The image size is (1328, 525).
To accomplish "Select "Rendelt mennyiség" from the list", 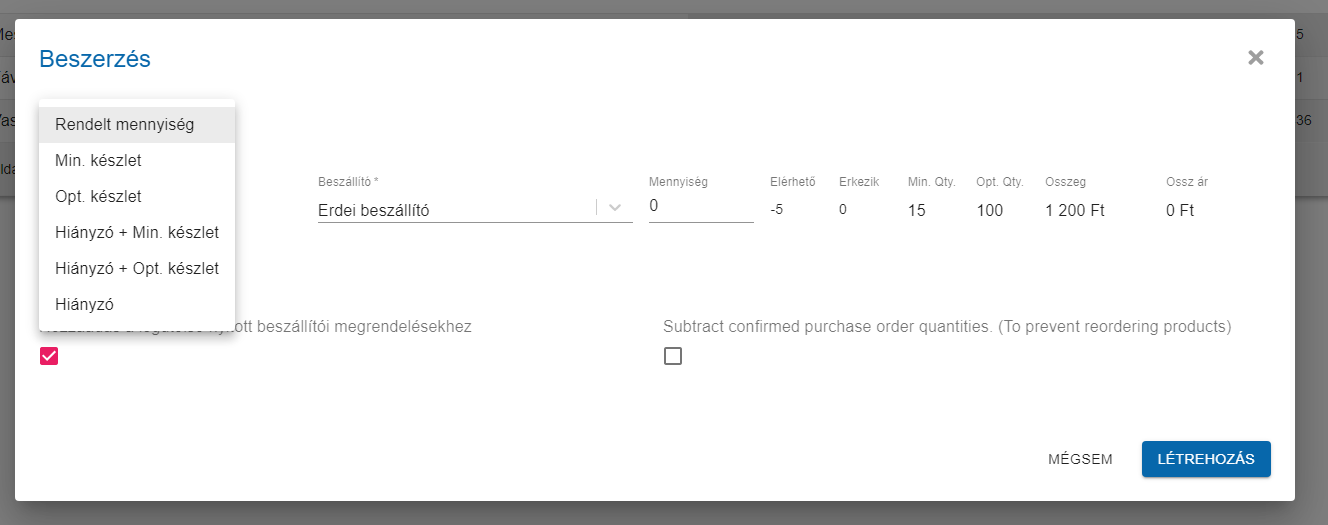I will (x=125, y=125).
